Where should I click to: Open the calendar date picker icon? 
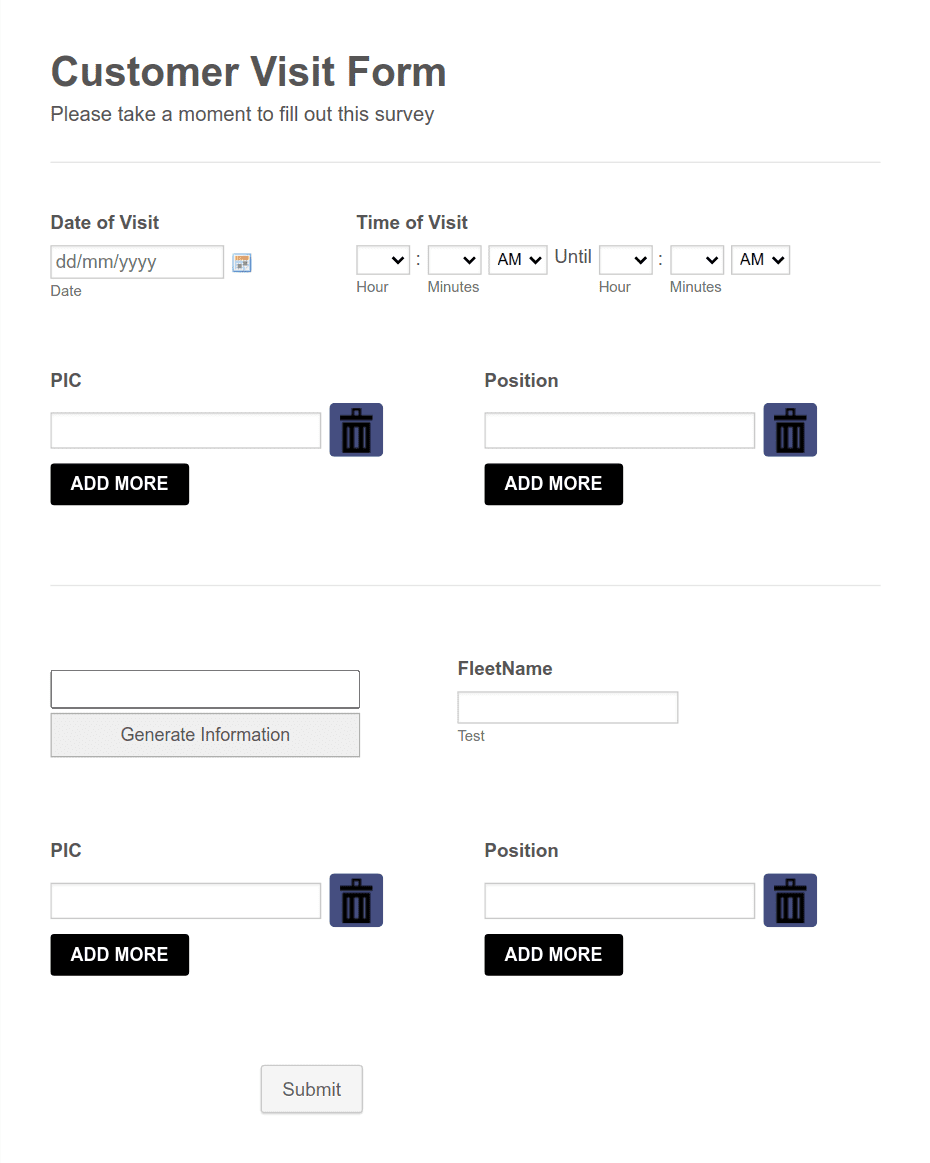242,263
